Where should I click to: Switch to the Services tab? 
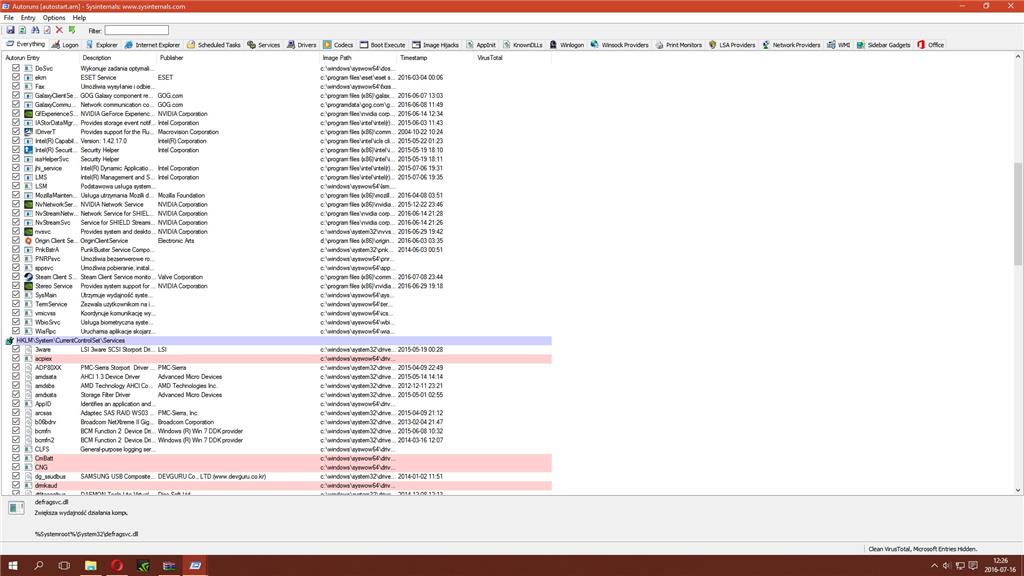coord(263,45)
